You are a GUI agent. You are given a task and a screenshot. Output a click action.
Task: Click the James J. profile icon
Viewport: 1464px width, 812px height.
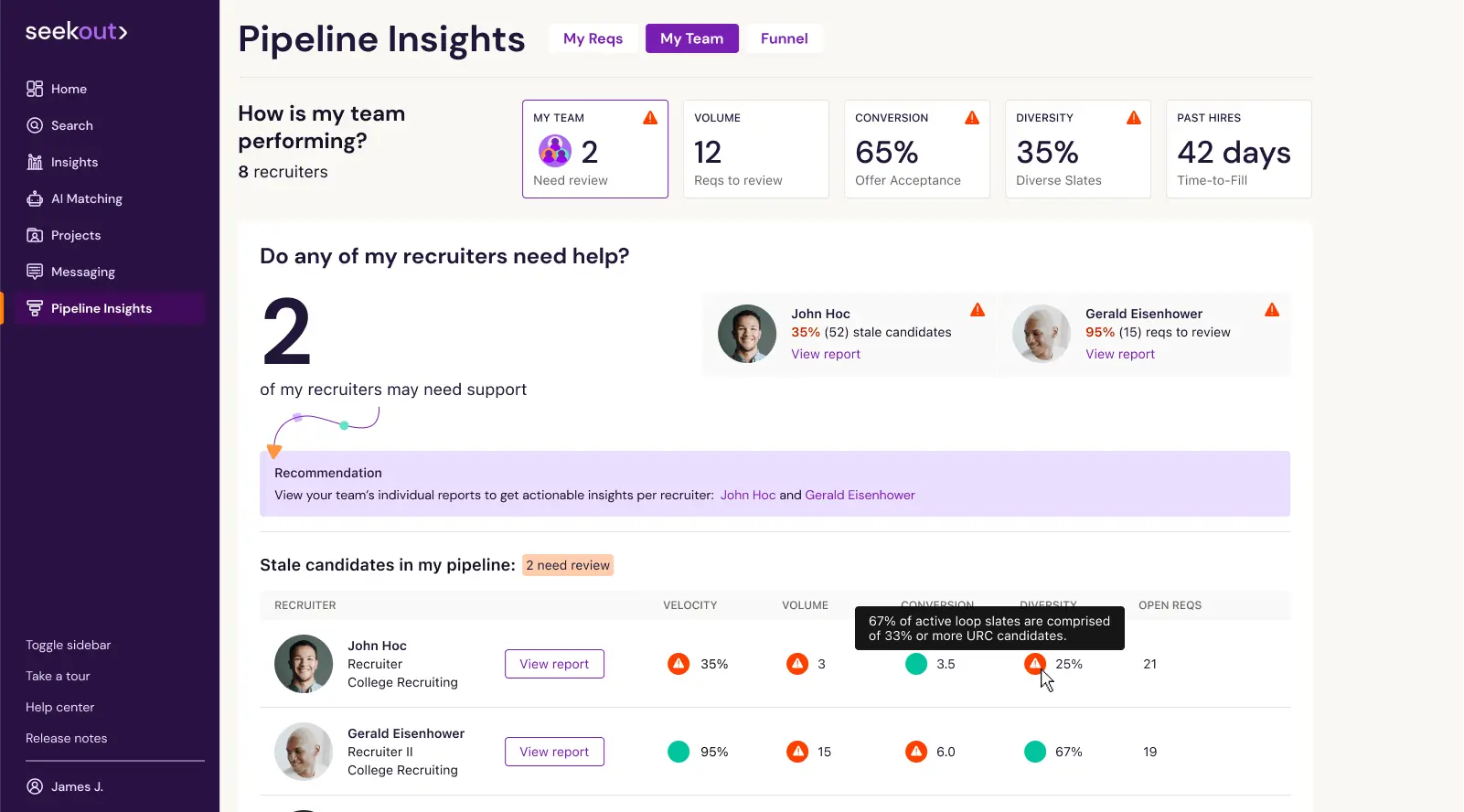coord(35,786)
